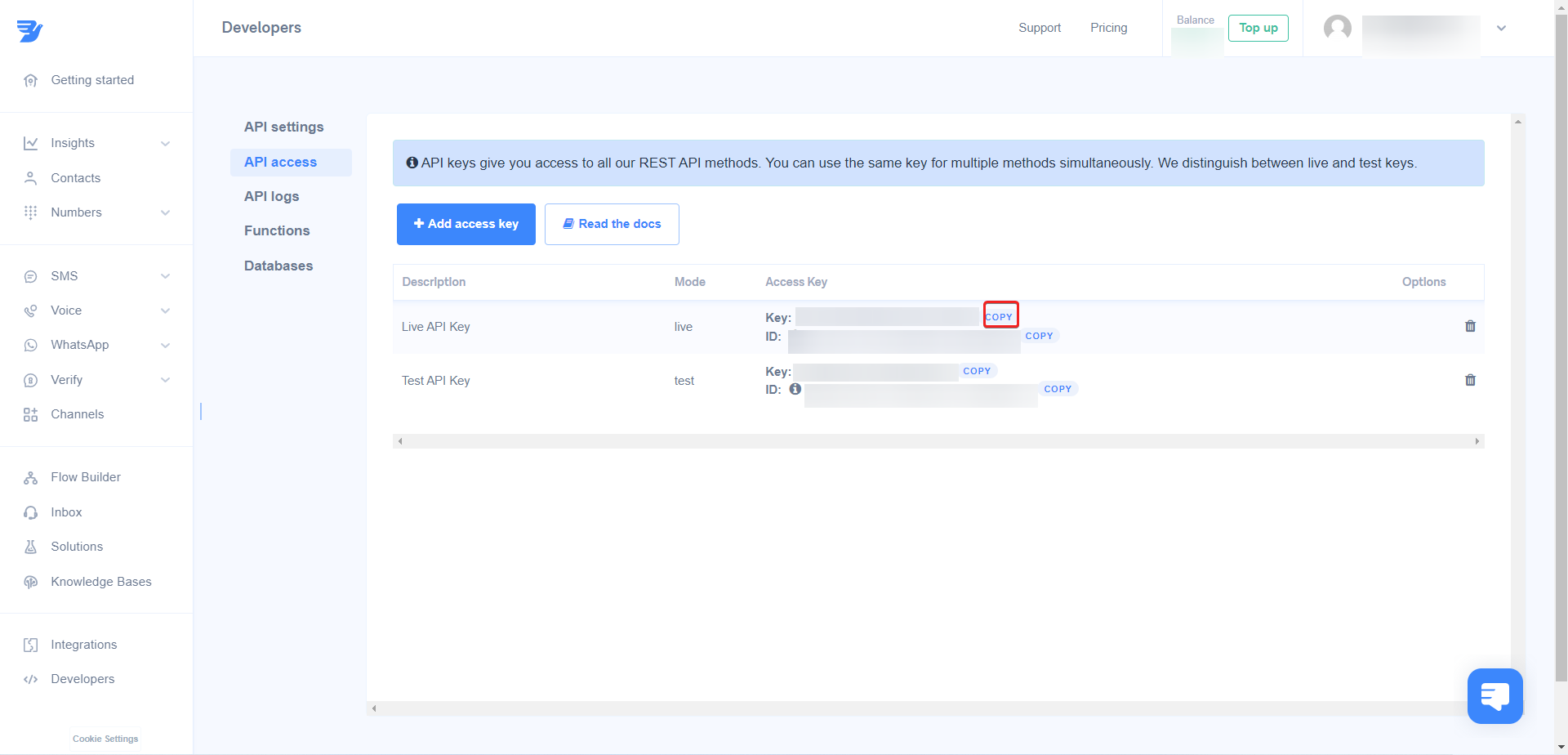Select the API settings tab
Viewport: 1568px width, 755px height.
coord(283,127)
